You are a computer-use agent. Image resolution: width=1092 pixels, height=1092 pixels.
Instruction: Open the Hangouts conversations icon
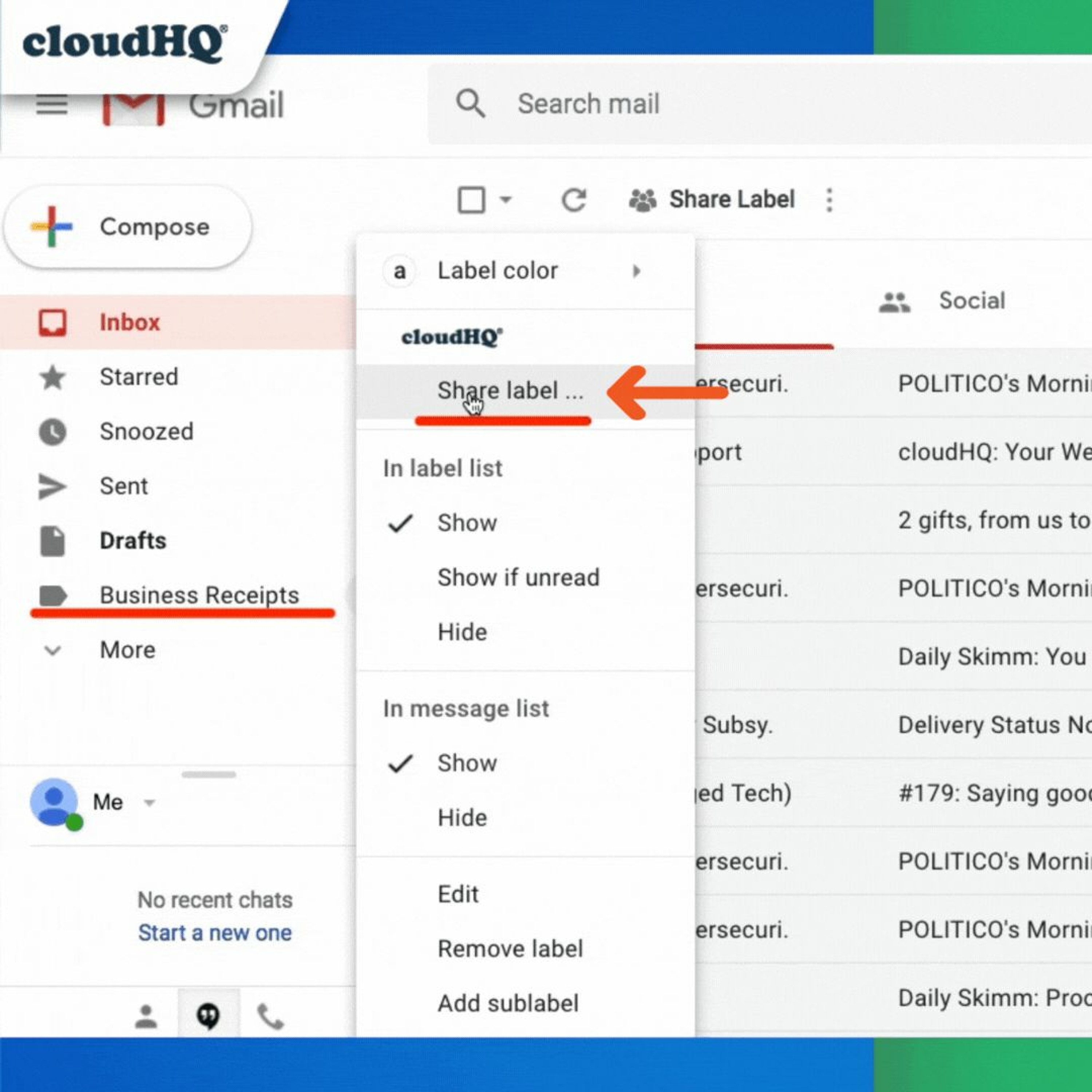point(209,1016)
